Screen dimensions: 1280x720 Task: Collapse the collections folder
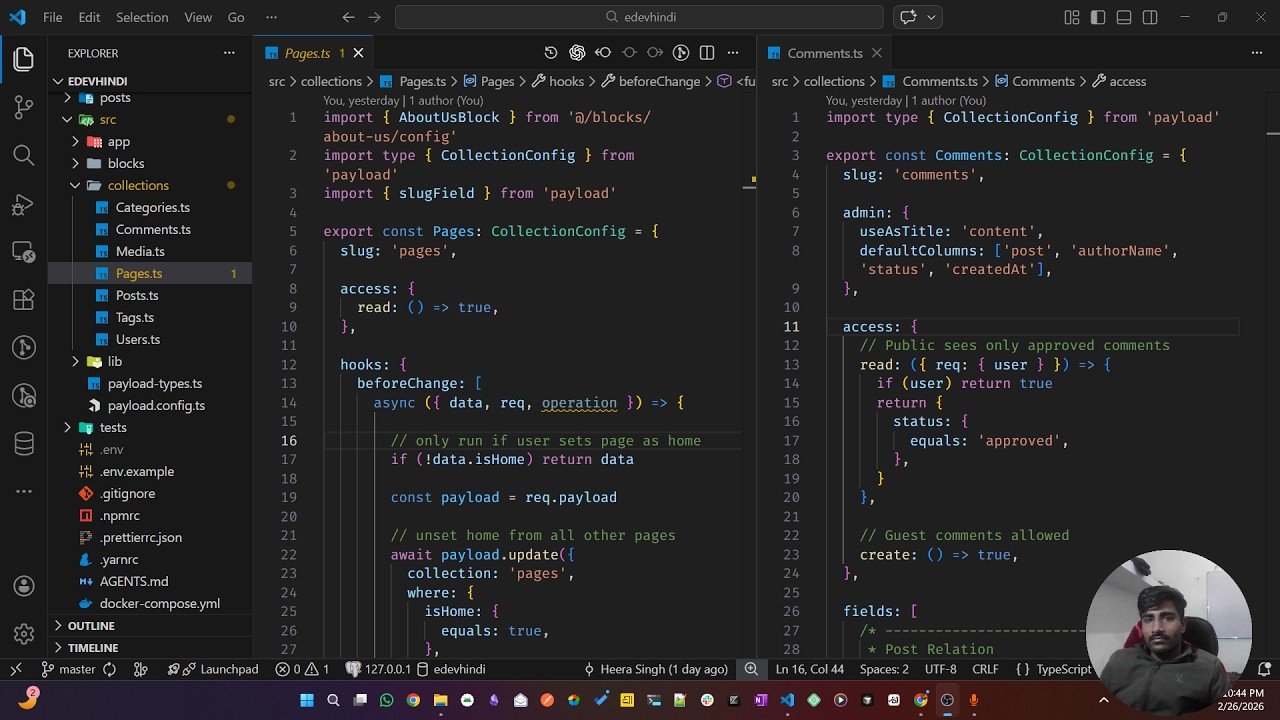(x=150, y=185)
